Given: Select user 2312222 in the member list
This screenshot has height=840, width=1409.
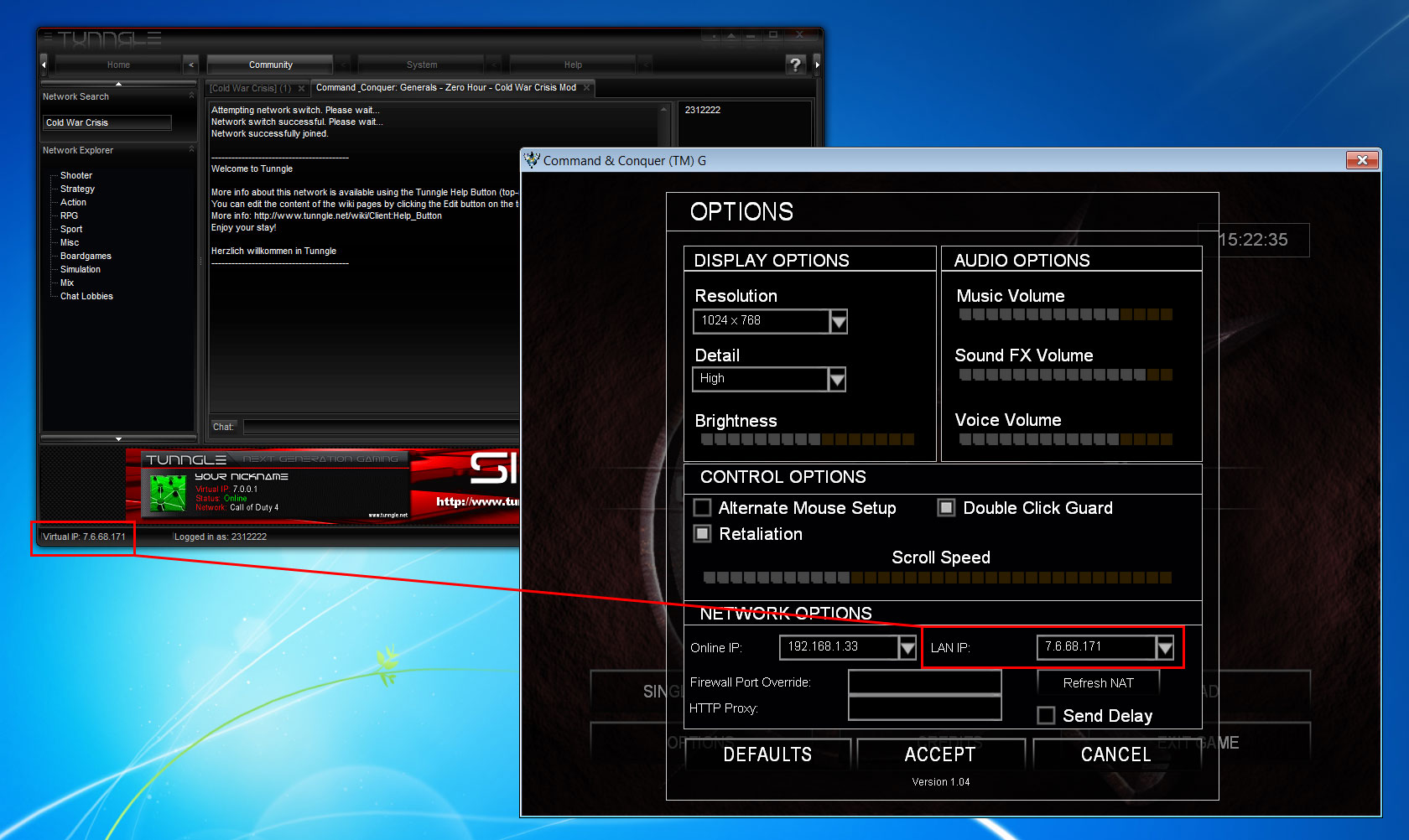Looking at the screenshot, I should (703, 110).
